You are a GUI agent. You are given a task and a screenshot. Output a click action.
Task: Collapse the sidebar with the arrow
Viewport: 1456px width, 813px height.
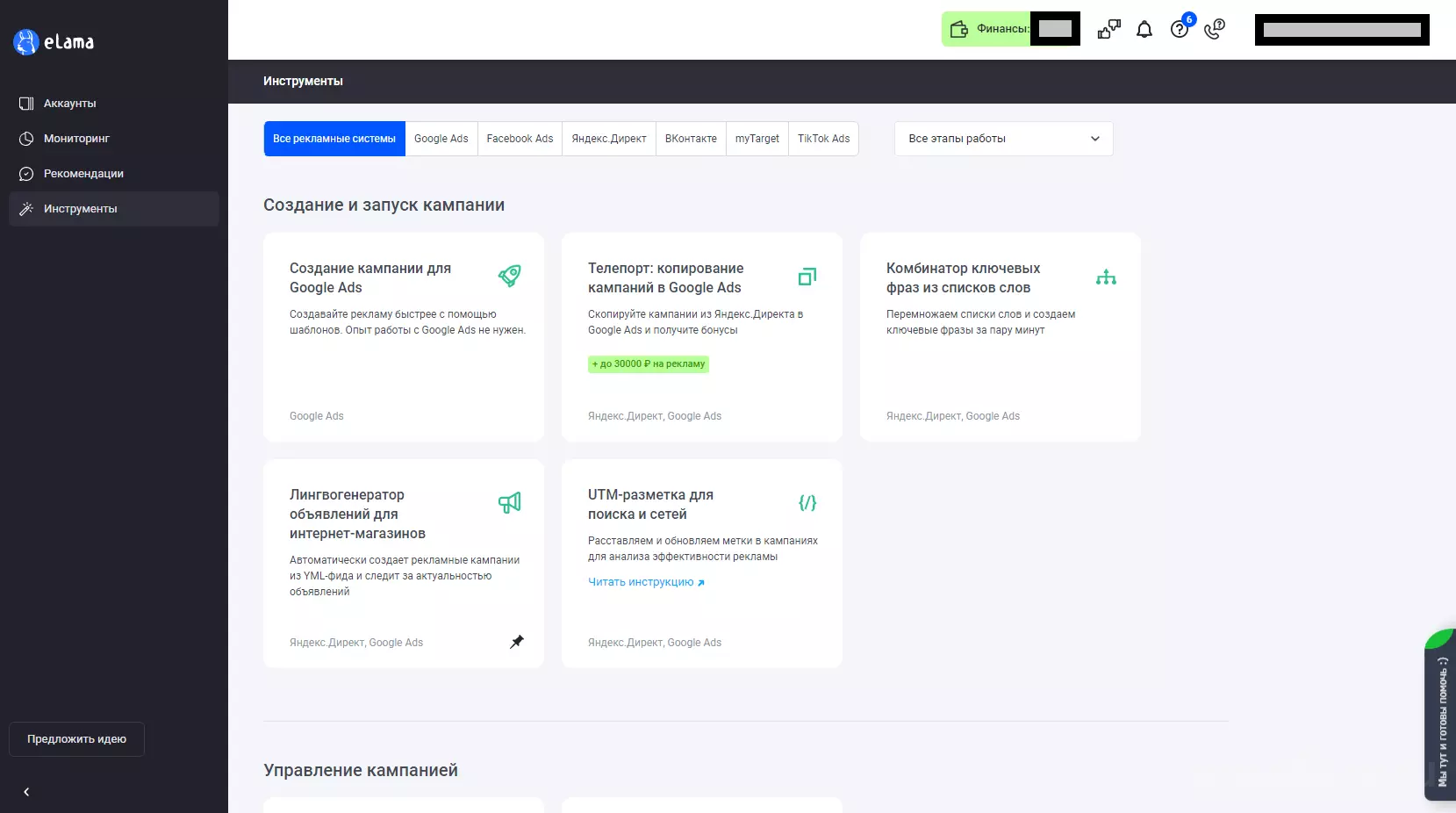tap(26, 792)
